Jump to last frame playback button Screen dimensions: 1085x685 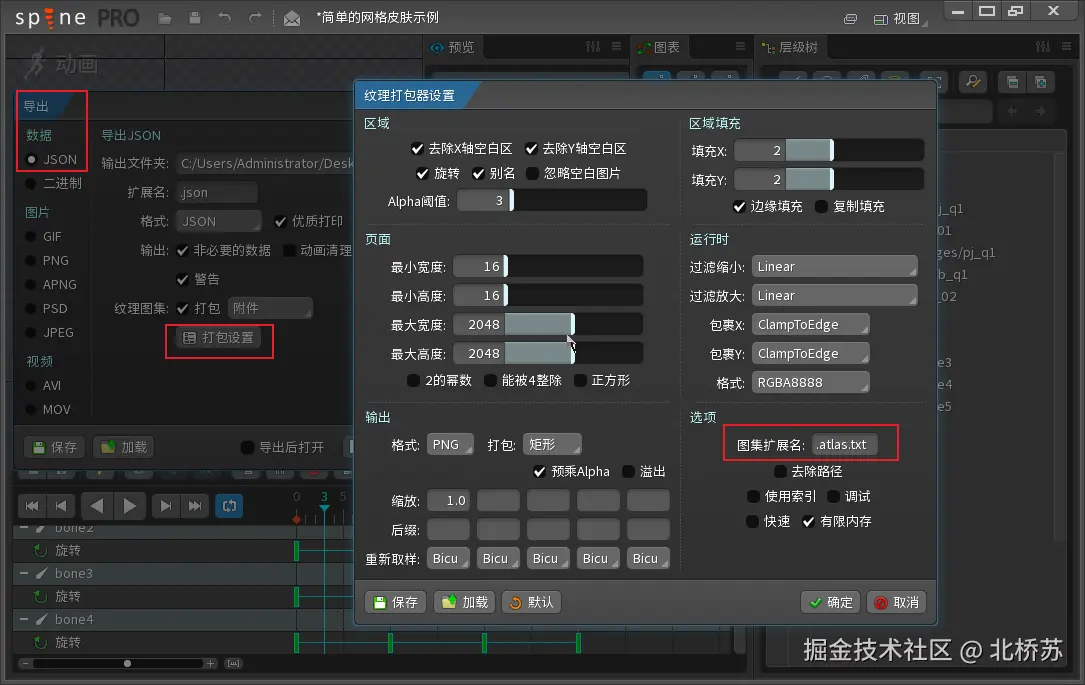coord(195,506)
